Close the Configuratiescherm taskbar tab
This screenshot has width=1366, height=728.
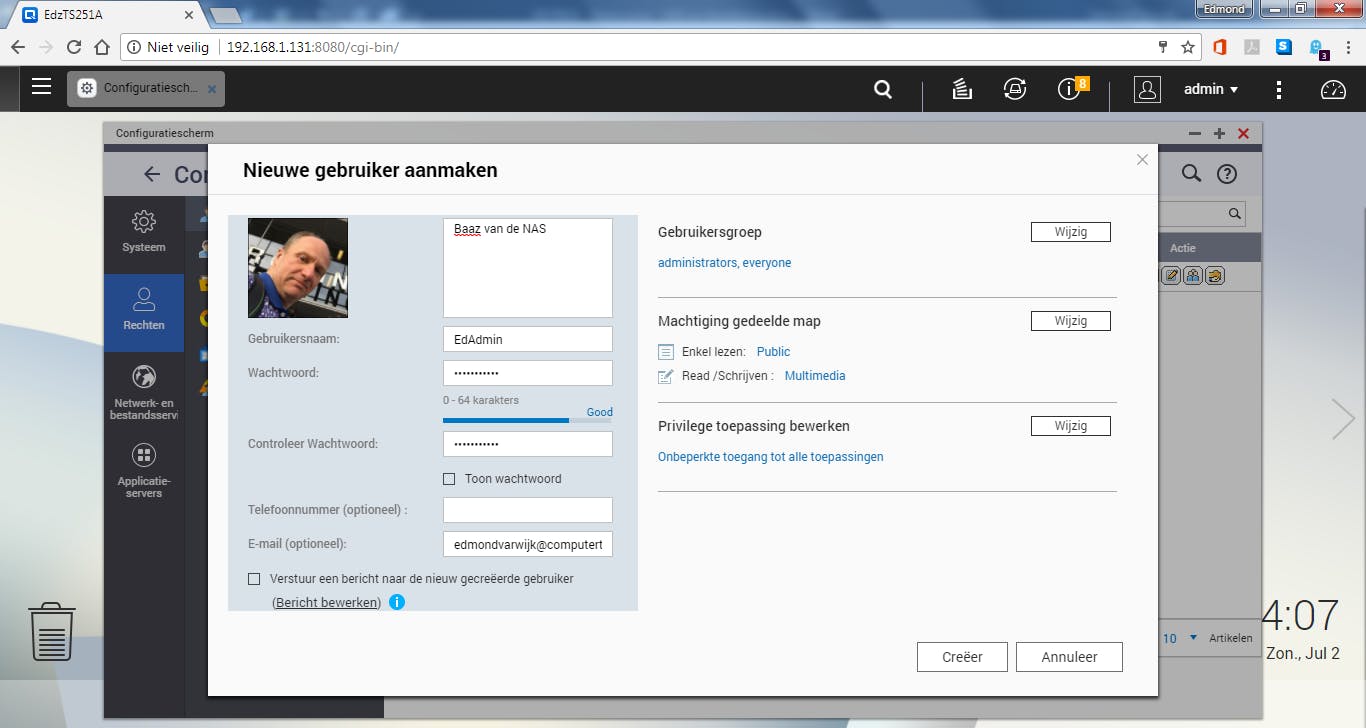click(211, 89)
